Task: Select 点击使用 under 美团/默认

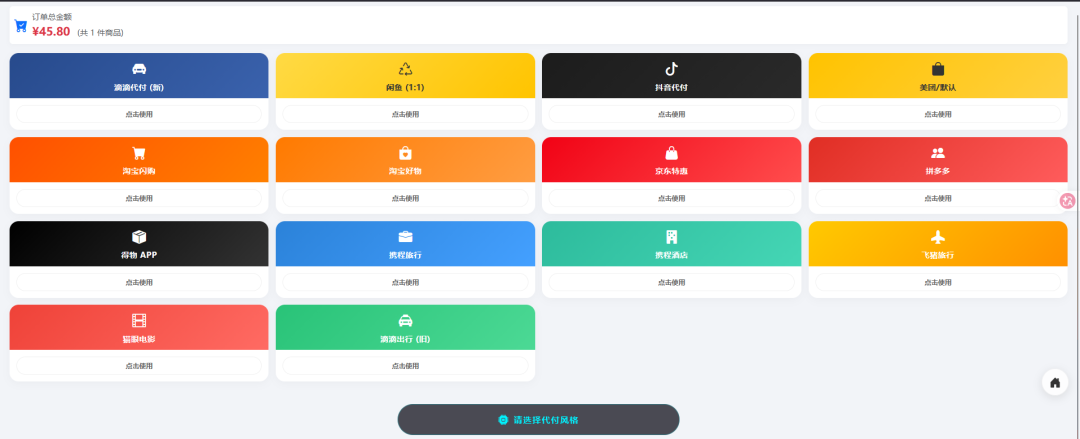Action: click(x=938, y=114)
